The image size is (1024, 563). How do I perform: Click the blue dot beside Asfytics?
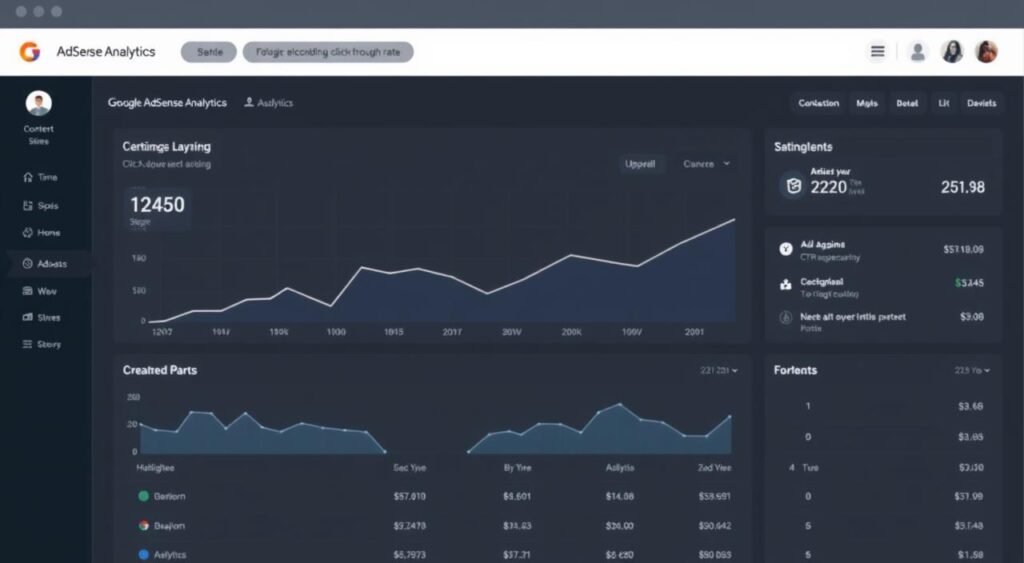(143, 555)
